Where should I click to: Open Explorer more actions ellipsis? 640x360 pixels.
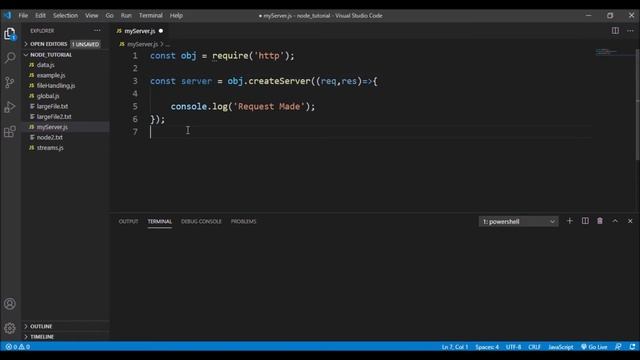[x=97, y=31]
